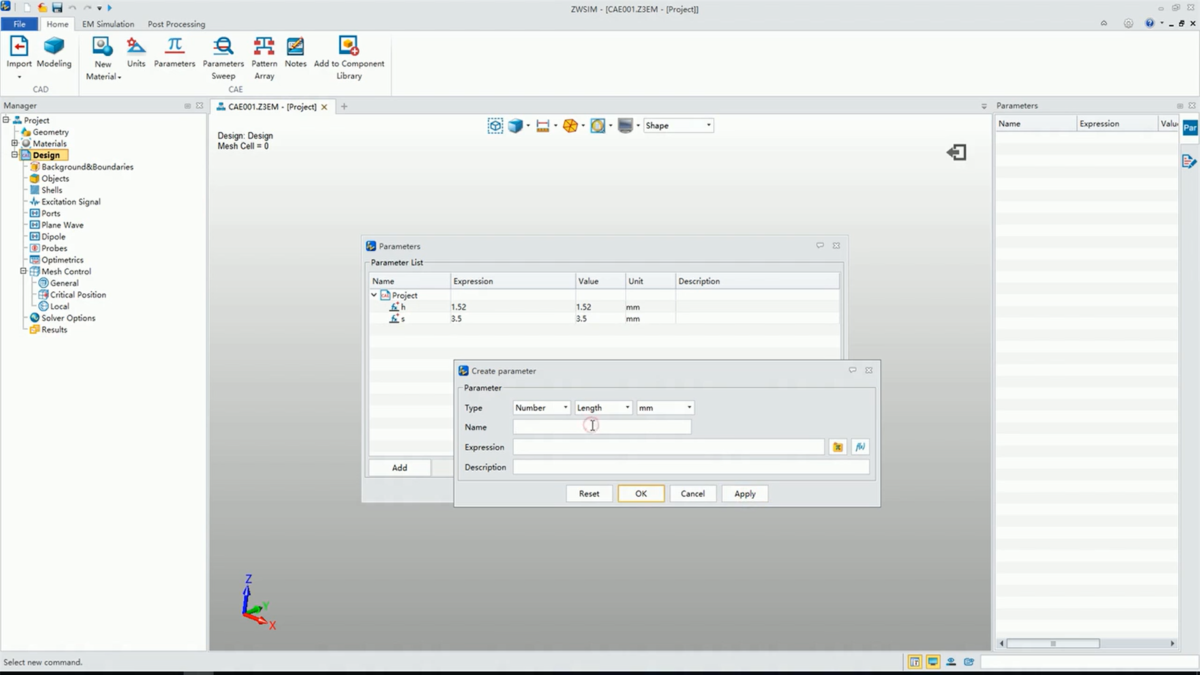Click Add in the Parameters dialog
Image resolution: width=1200 pixels, height=675 pixels.
point(399,468)
